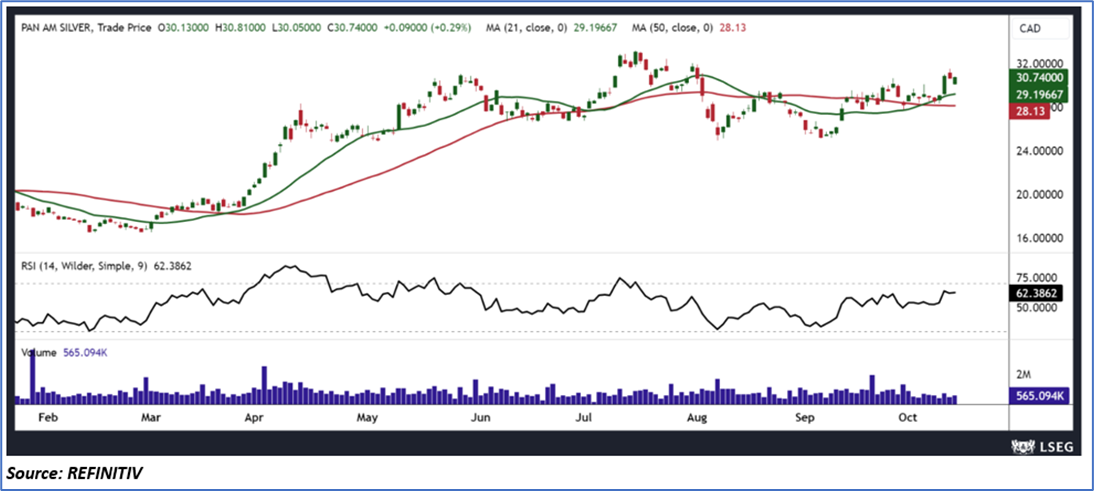Click the Jun time axis label
The image size is (1094, 491).
point(479,418)
